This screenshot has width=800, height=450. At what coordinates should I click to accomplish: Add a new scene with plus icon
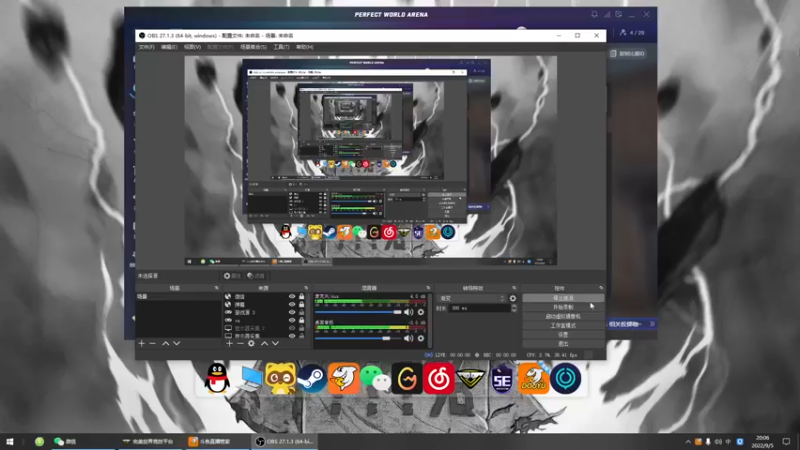tap(141, 343)
